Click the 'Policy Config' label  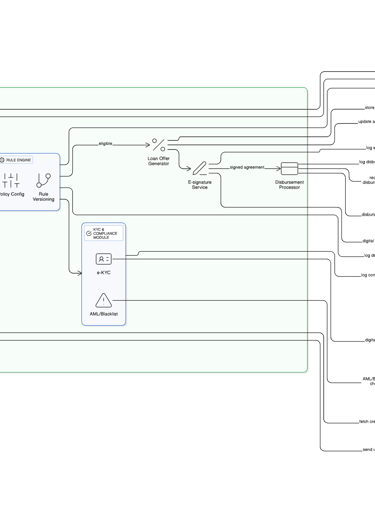click(12, 194)
